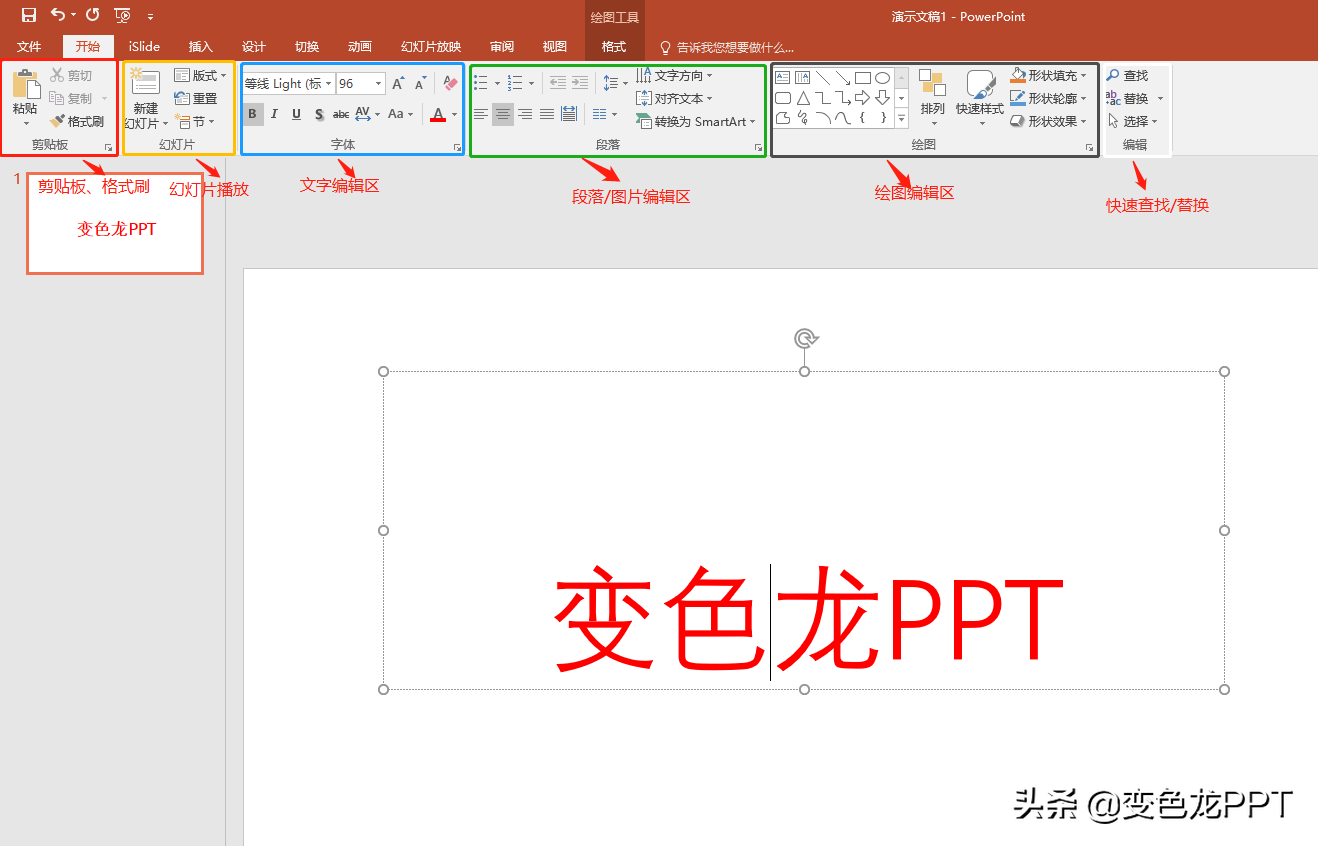Open the 版式 (Layout) dropdown
The image size is (1318, 846).
point(200,75)
